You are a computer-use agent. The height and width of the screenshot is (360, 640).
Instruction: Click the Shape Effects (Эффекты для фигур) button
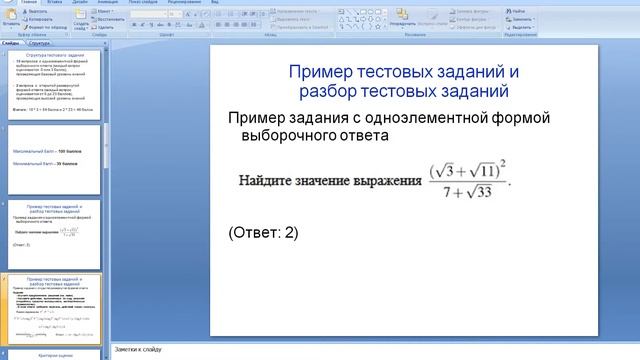(473, 27)
